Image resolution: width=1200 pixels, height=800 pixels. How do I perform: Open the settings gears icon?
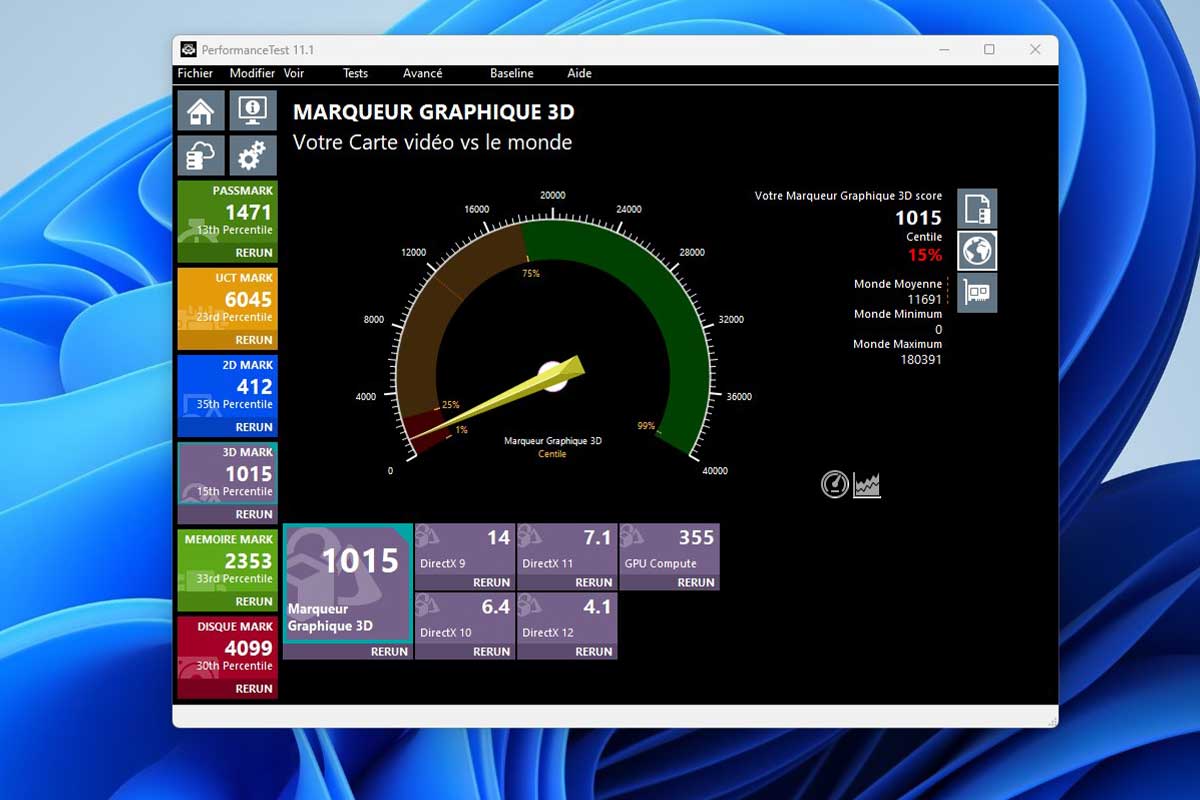pyautogui.click(x=253, y=156)
